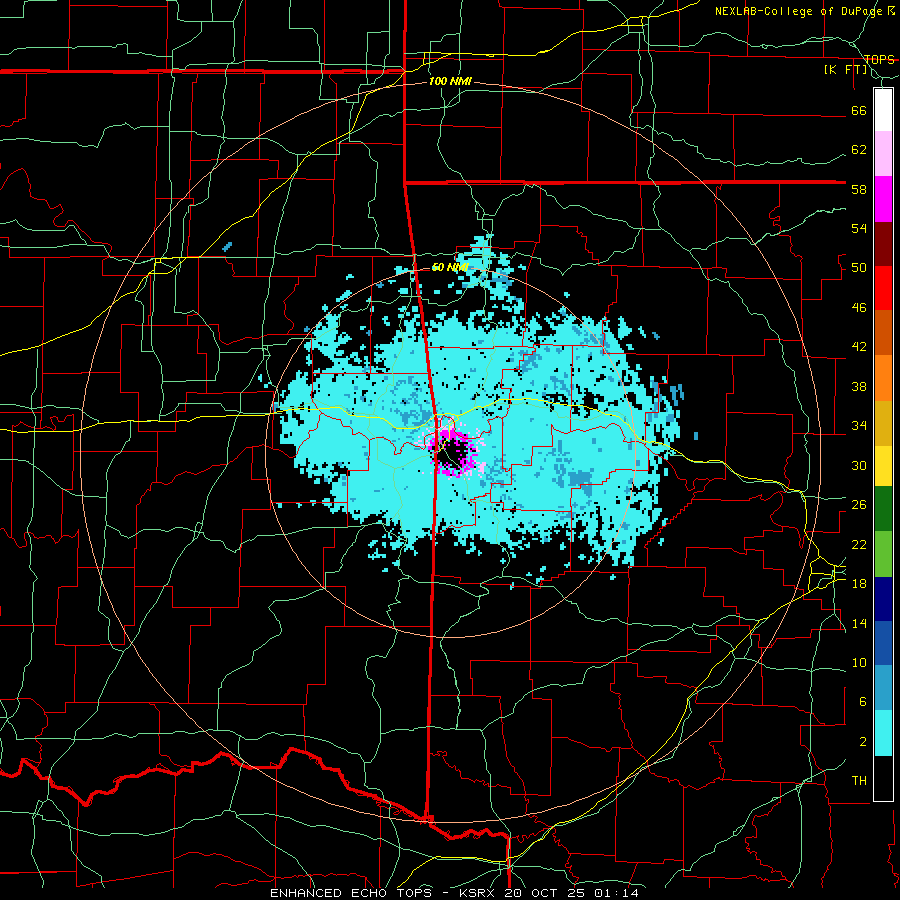Click the legend value '50'
The height and width of the screenshot is (900, 900).
pos(859,268)
